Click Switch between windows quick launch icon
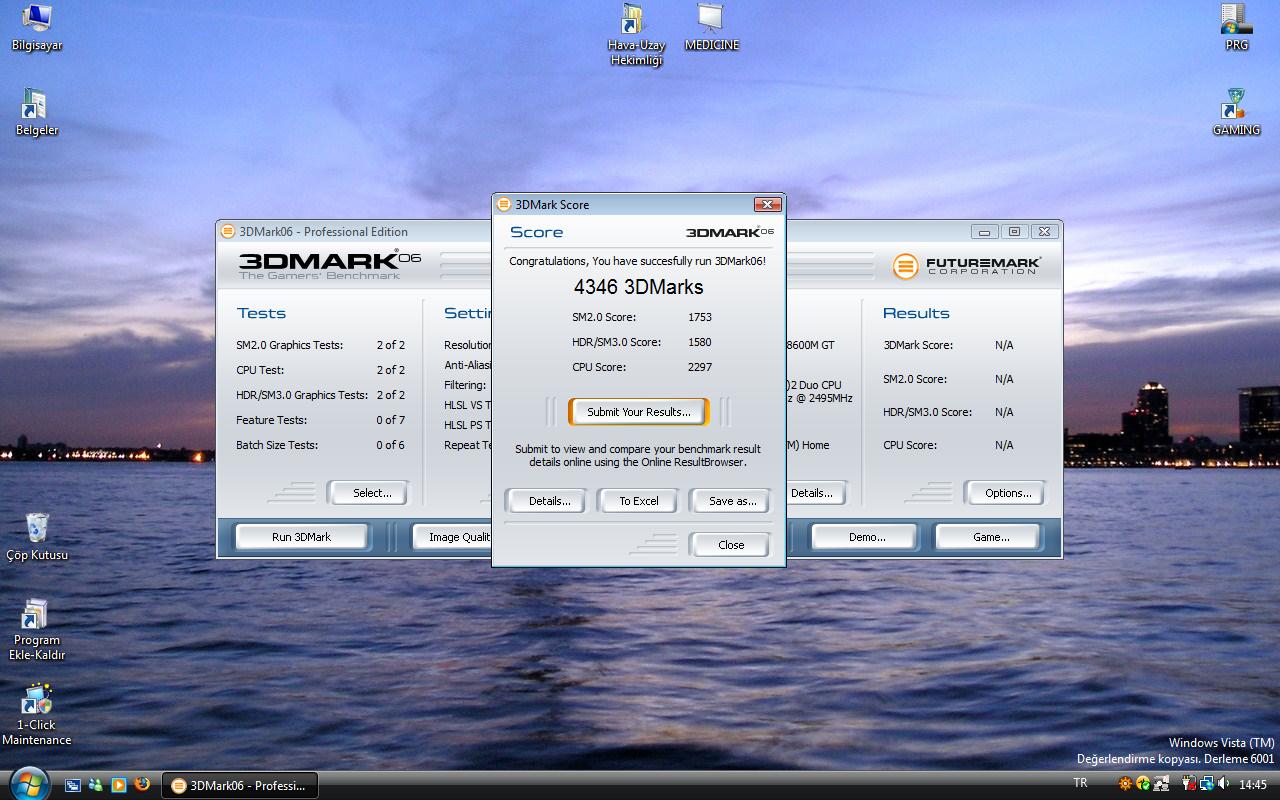 73,785
